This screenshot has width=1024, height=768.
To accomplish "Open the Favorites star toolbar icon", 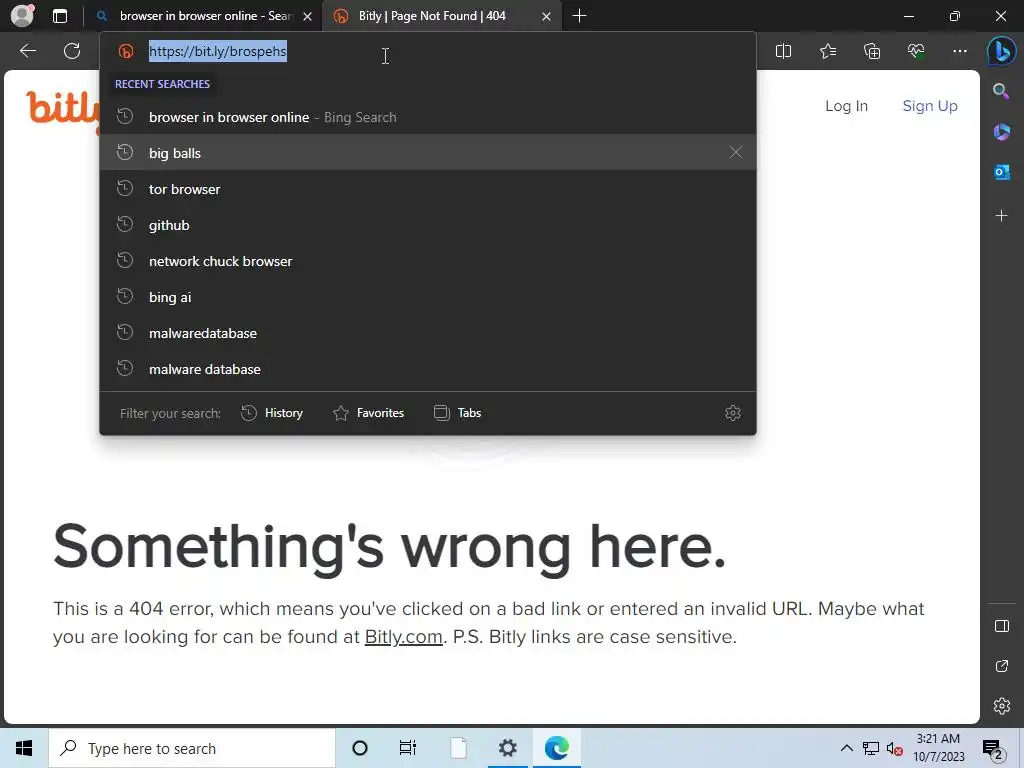I will tap(827, 51).
